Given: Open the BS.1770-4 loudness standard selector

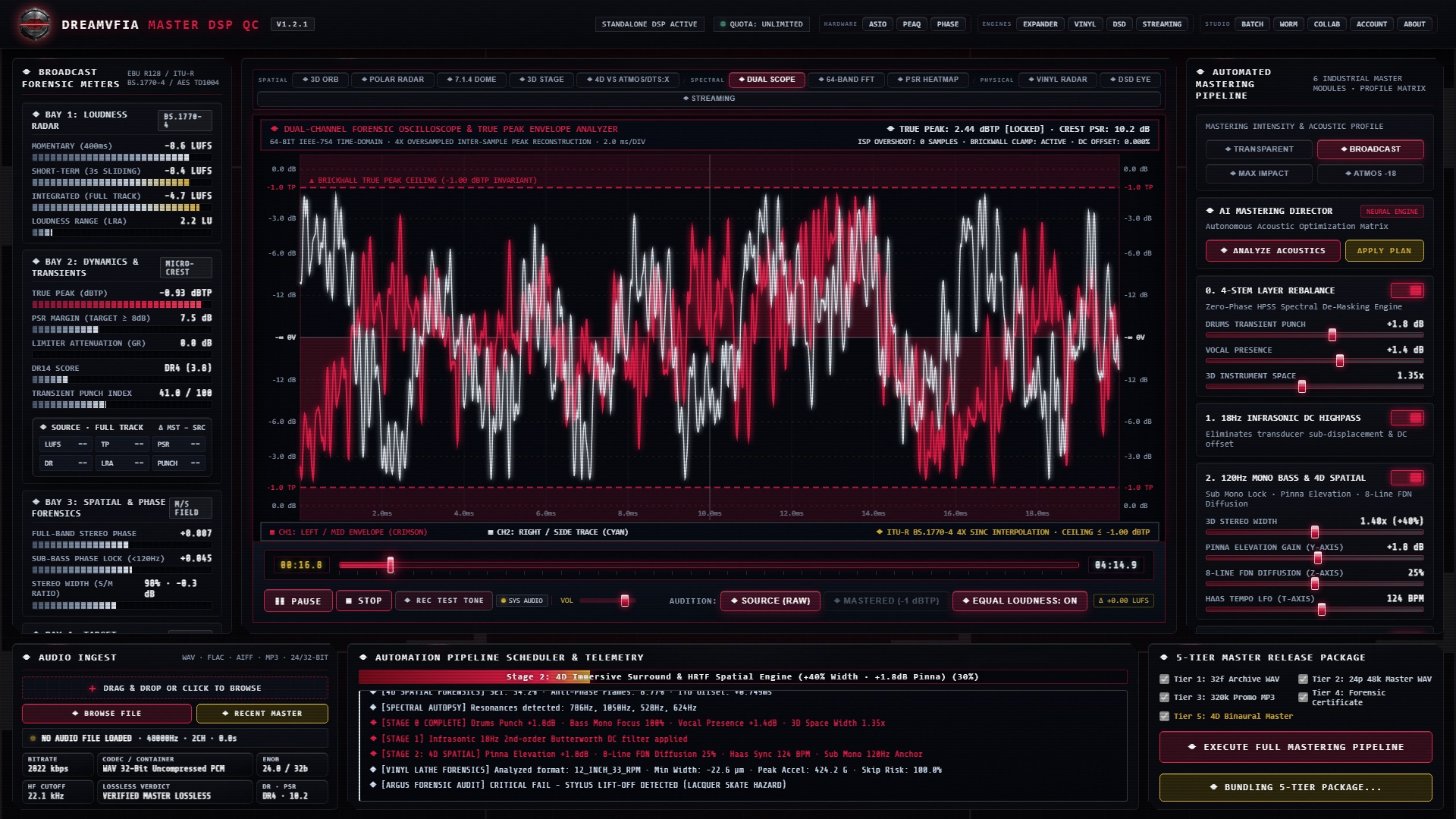Looking at the screenshot, I should [186, 121].
